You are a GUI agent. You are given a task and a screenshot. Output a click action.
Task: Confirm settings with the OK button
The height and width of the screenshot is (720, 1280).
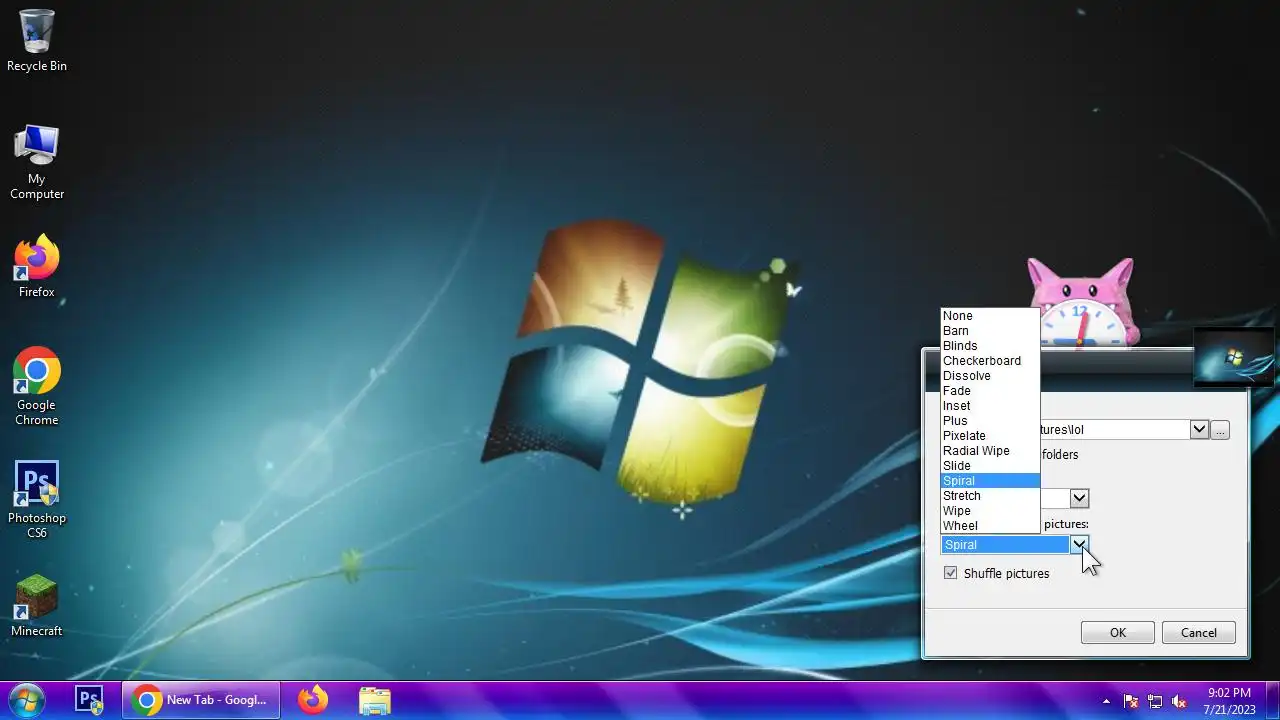1118,633
